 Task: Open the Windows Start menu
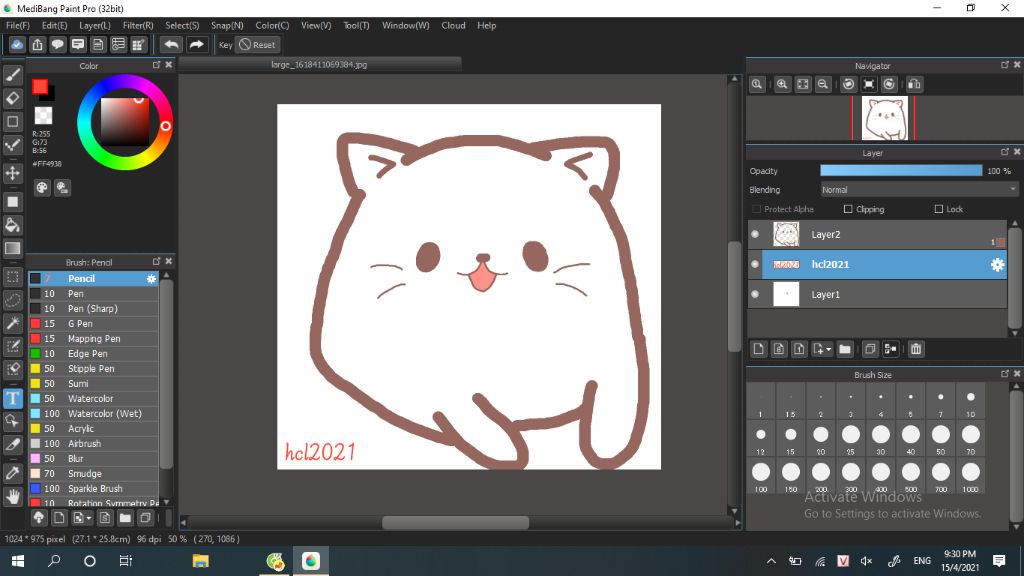18,561
